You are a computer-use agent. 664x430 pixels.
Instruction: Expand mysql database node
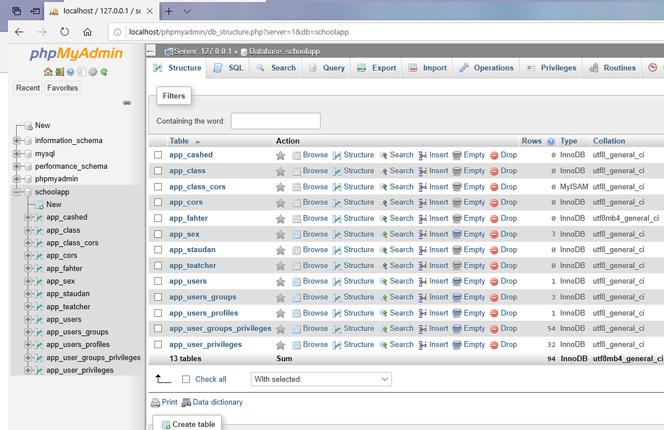(x=17, y=153)
